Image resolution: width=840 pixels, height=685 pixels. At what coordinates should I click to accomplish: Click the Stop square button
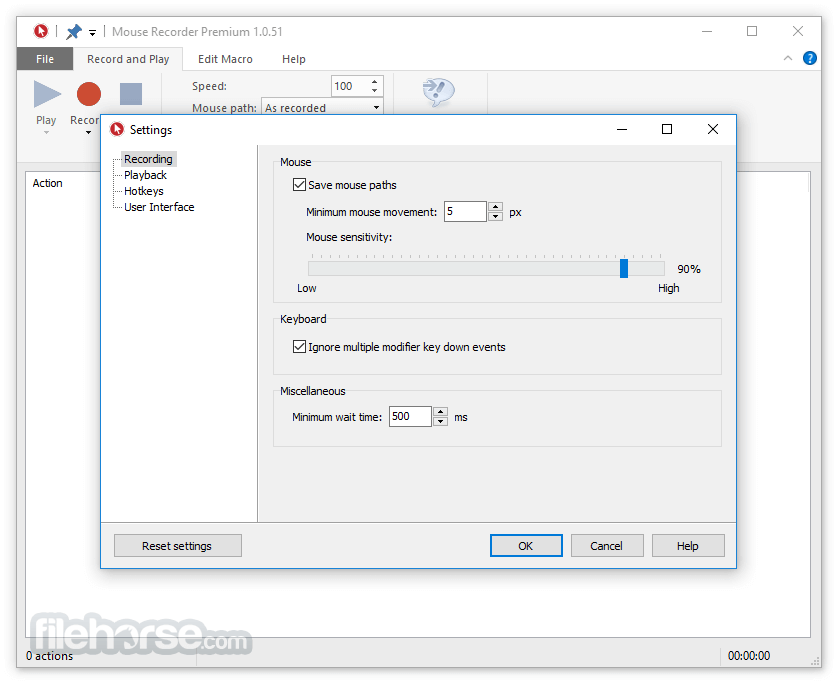tap(131, 94)
